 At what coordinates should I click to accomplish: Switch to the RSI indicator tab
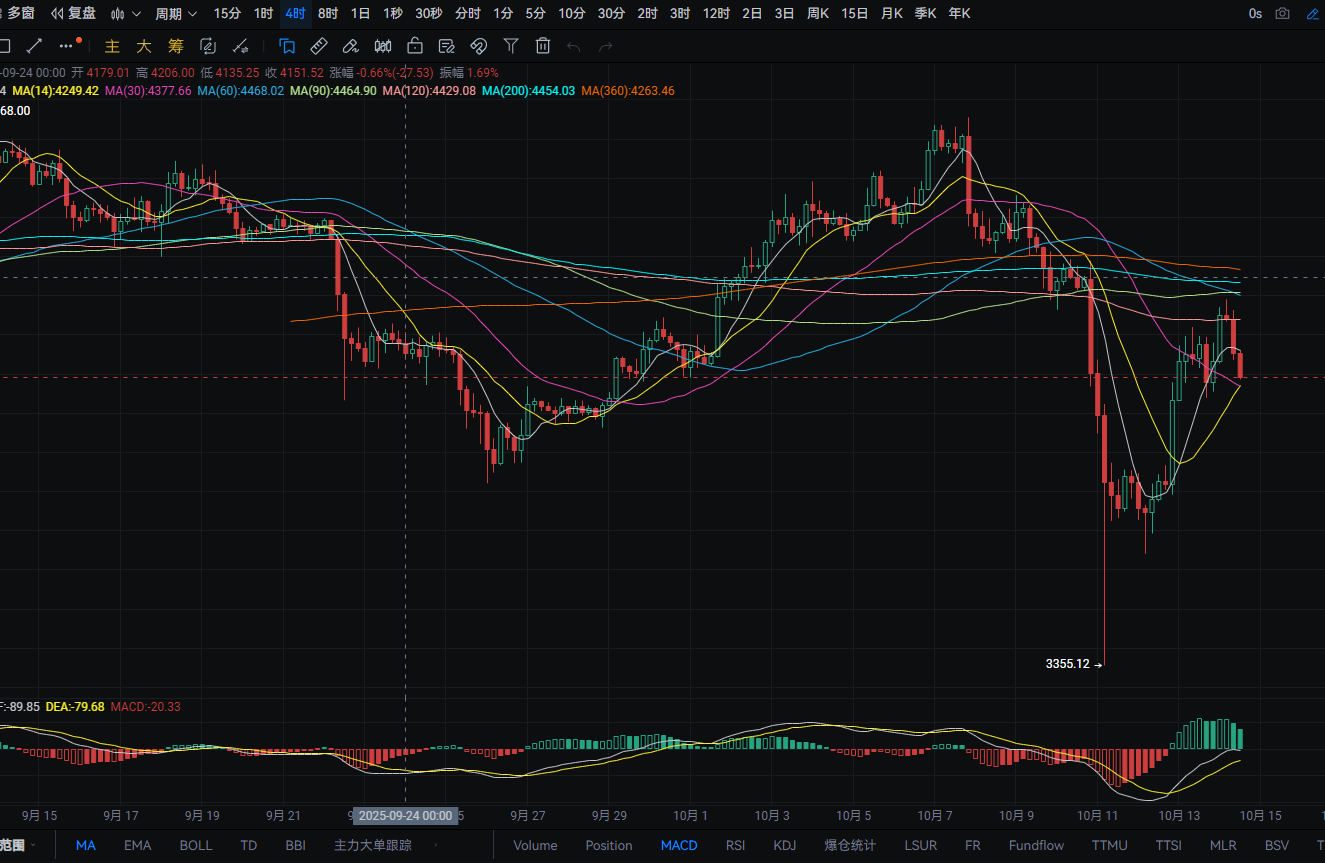click(x=735, y=845)
